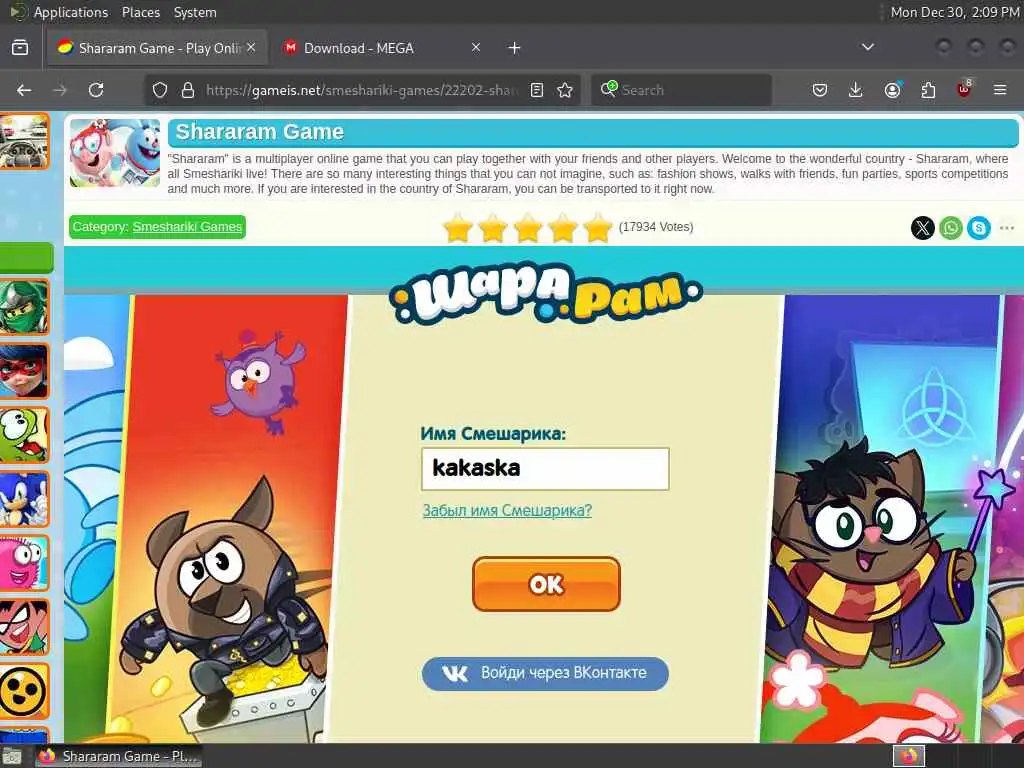The width and height of the screenshot is (1024, 768).
Task: Rate the game with the fifth star
Action: (x=598, y=229)
